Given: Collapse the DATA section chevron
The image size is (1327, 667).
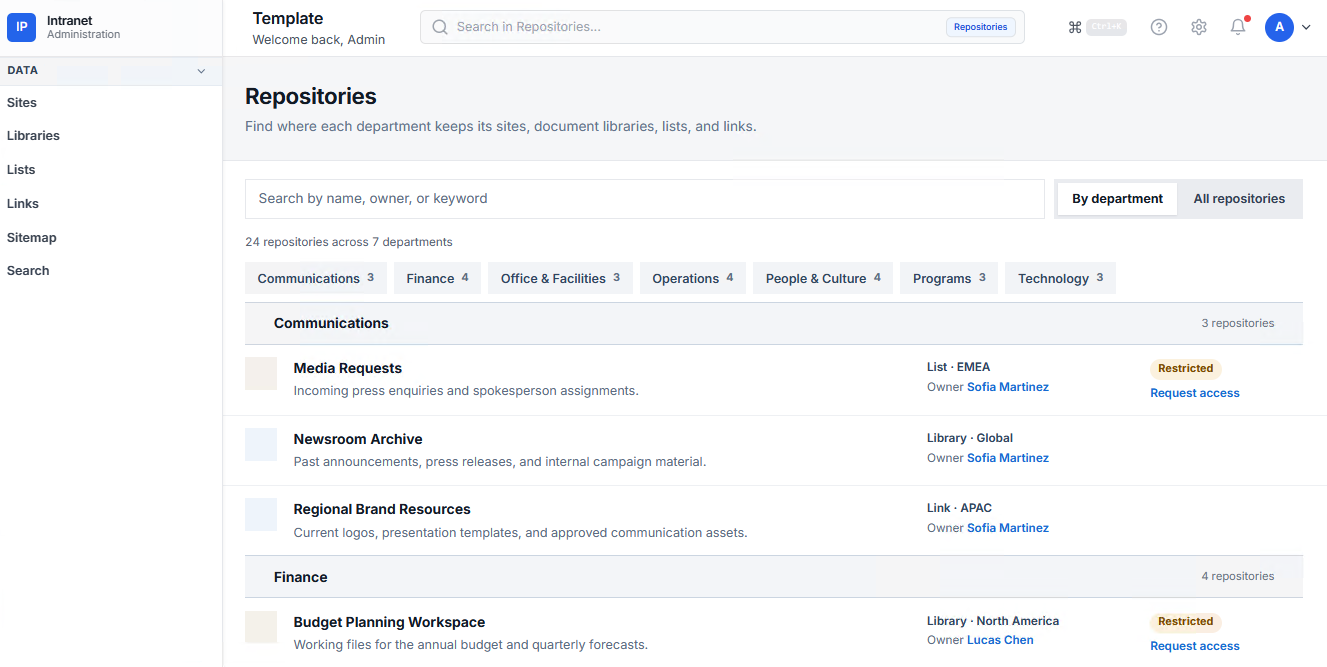Looking at the screenshot, I should [201, 71].
